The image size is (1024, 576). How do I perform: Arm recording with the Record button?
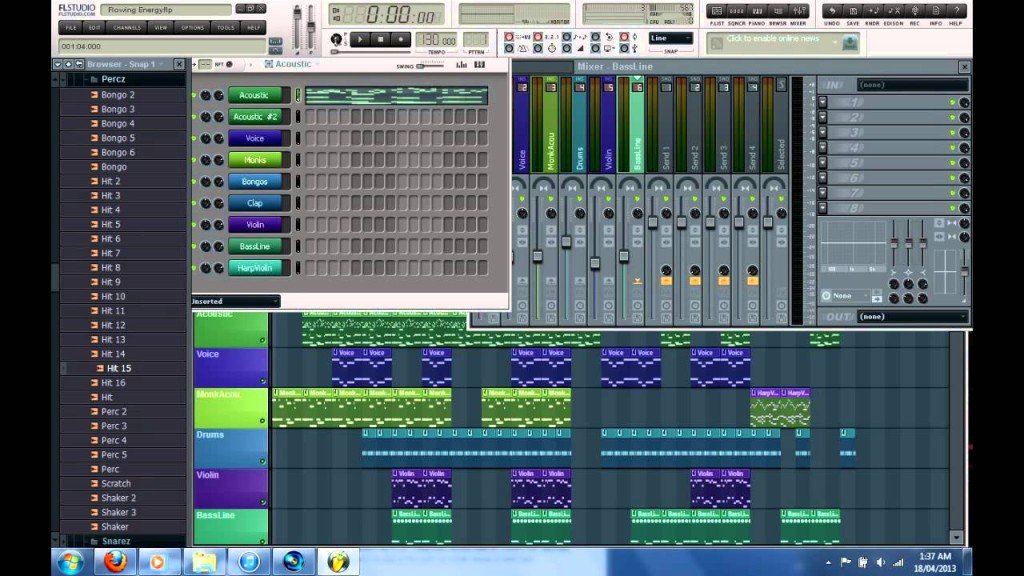(x=401, y=40)
